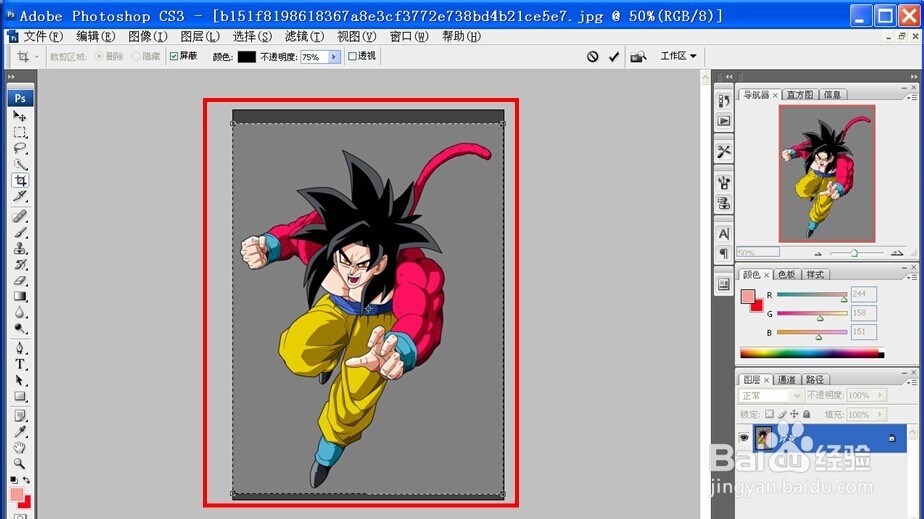The width and height of the screenshot is (924, 519).
Task: Select the Eyedropper tool
Action: pyautogui.click(x=20, y=432)
